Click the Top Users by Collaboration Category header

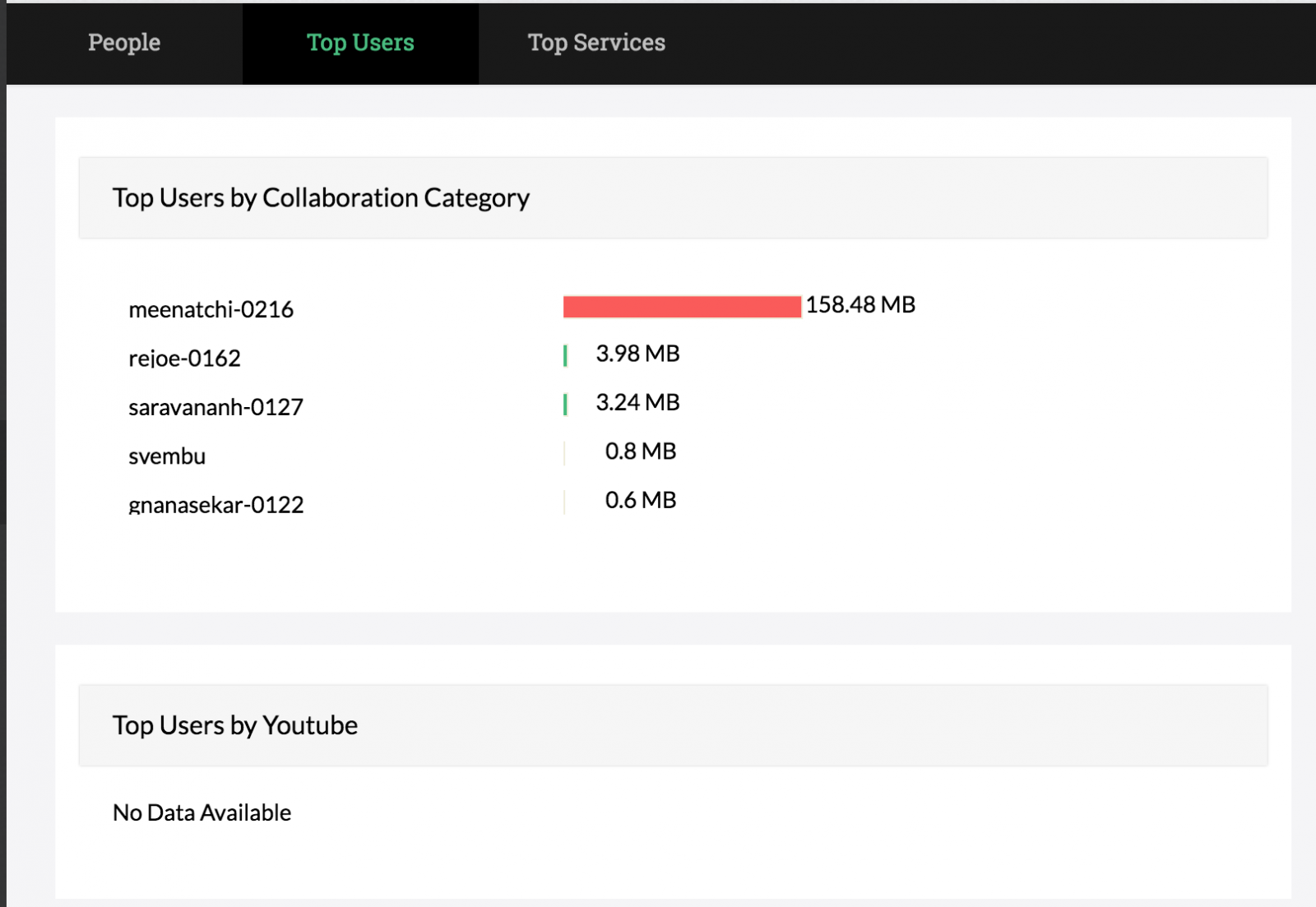click(322, 197)
